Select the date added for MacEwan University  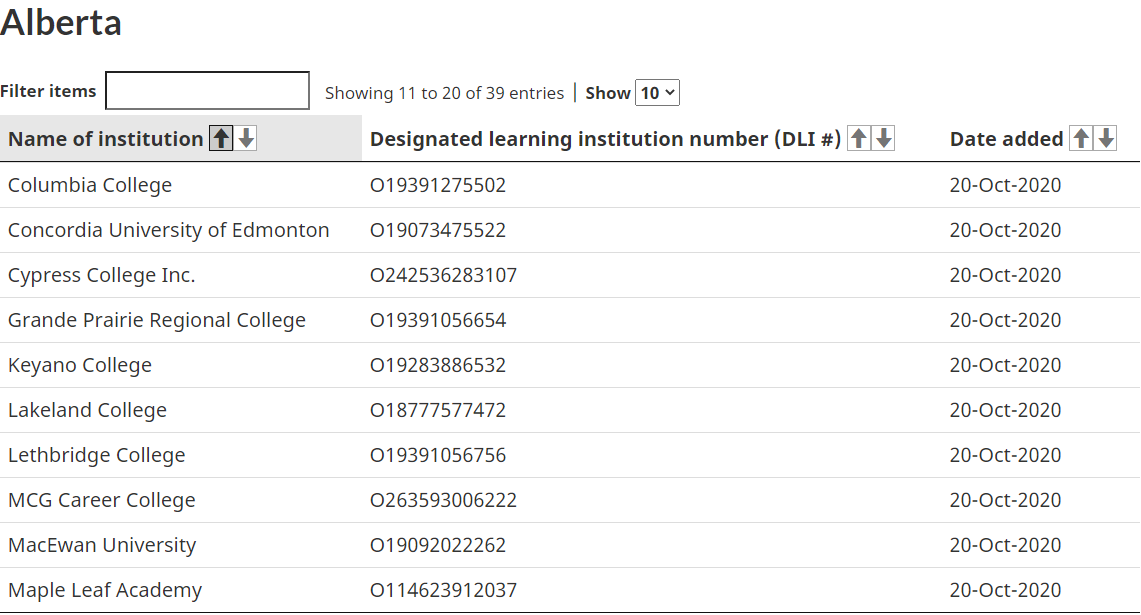[x=1006, y=545]
